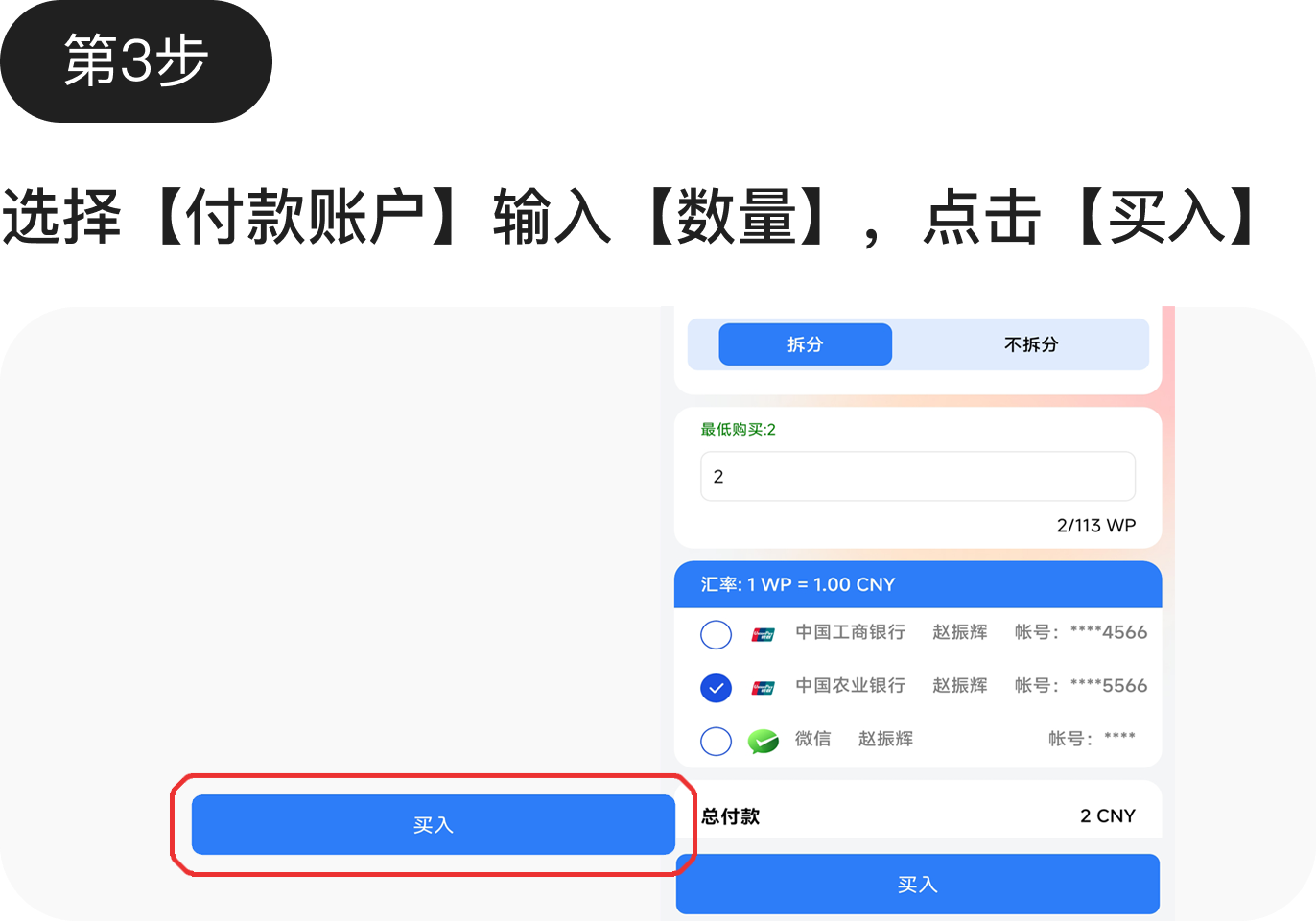This screenshot has width=1316, height=921.
Task: Click the 2/113 WP quantity text
Action: 1095,526
